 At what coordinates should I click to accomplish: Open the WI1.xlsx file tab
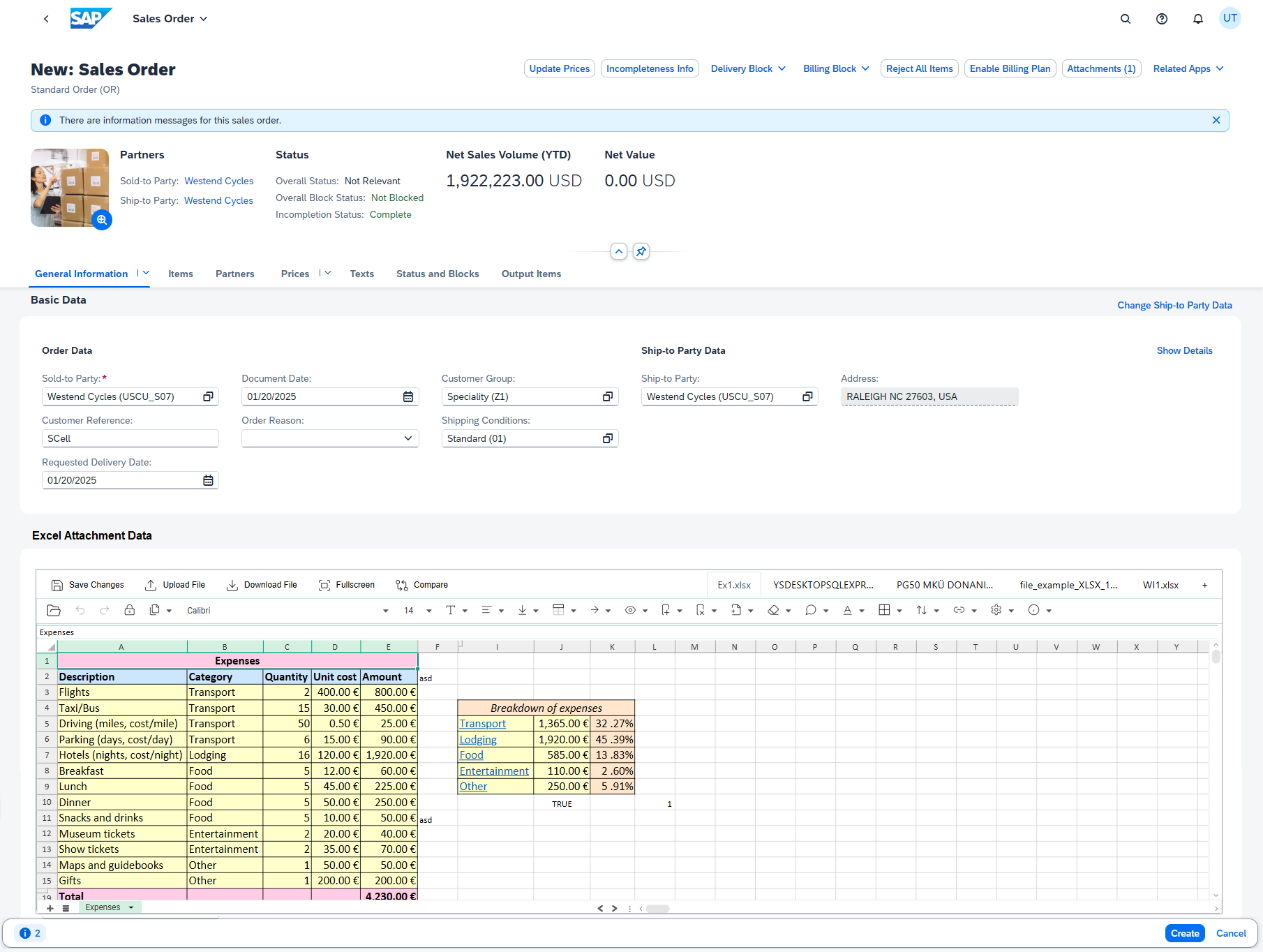pos(1160,585)
